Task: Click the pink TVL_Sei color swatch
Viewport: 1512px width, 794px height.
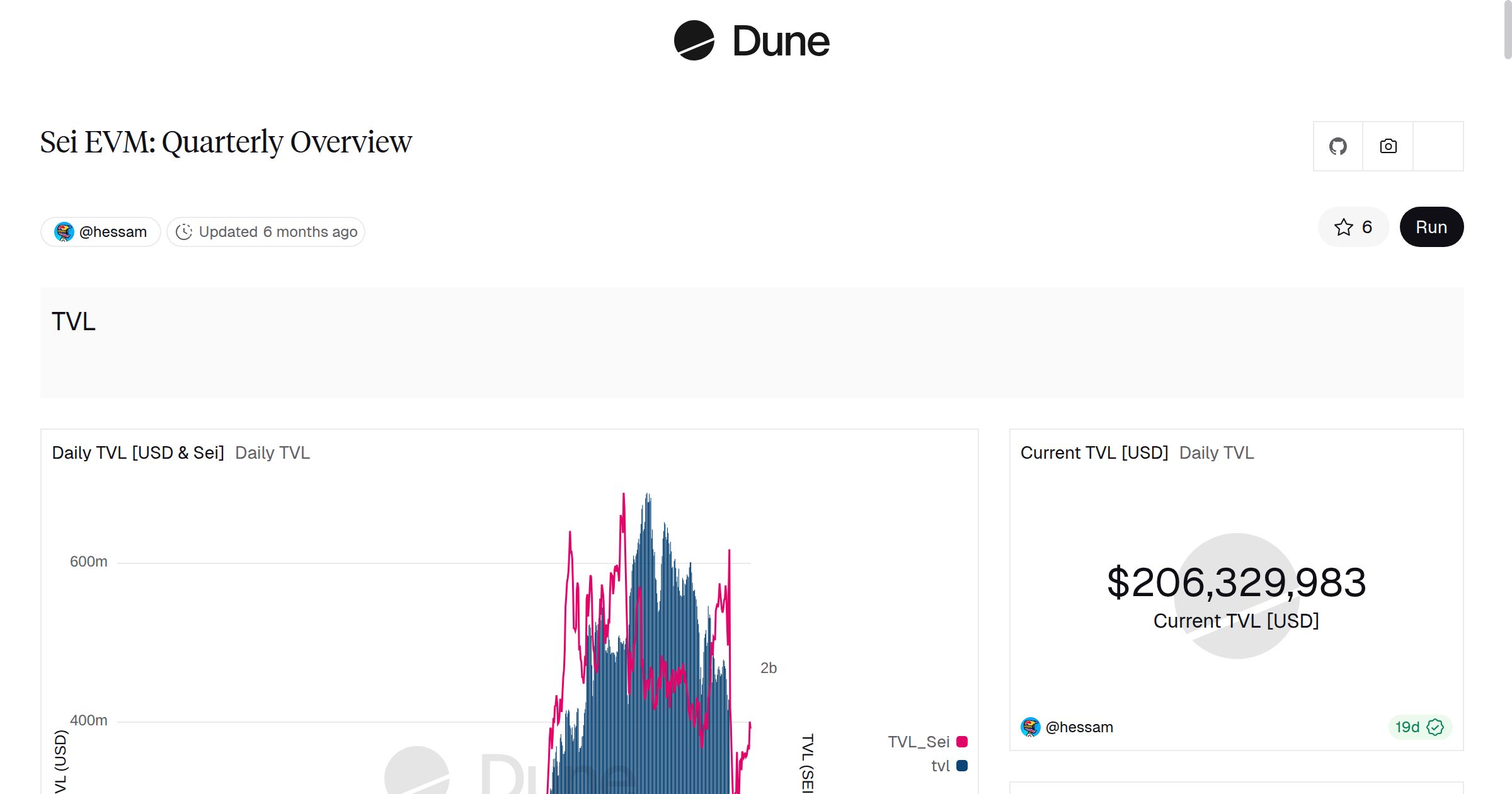Action: coord(962,742)
